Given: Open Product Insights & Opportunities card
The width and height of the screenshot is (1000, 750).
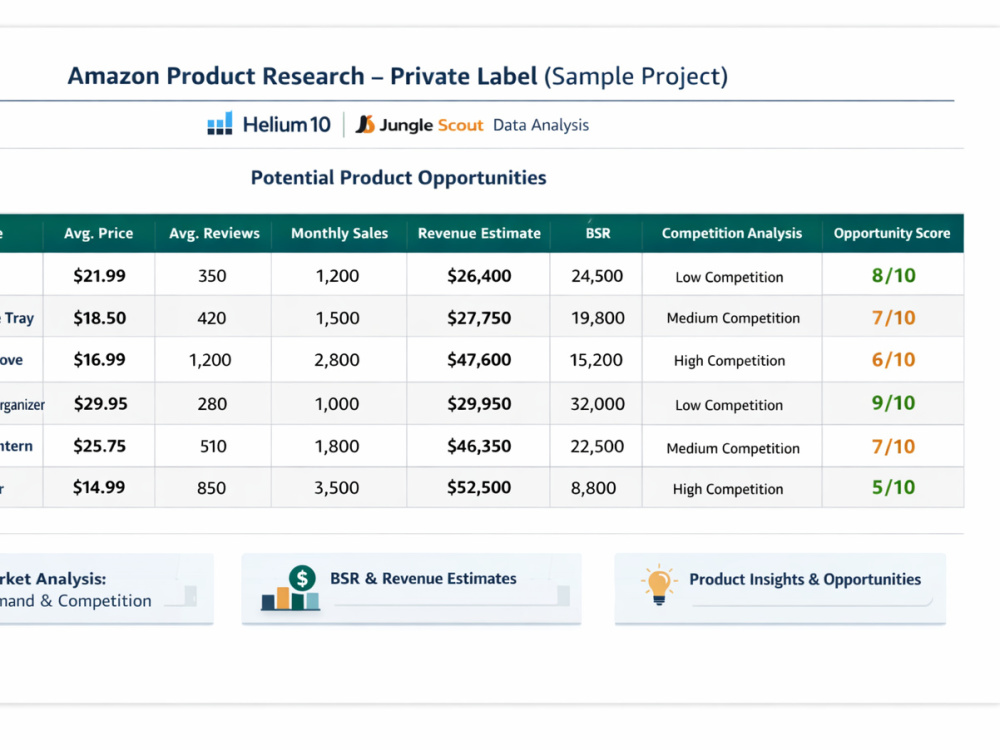Looking at the screenshot, I should coord(780,589).
